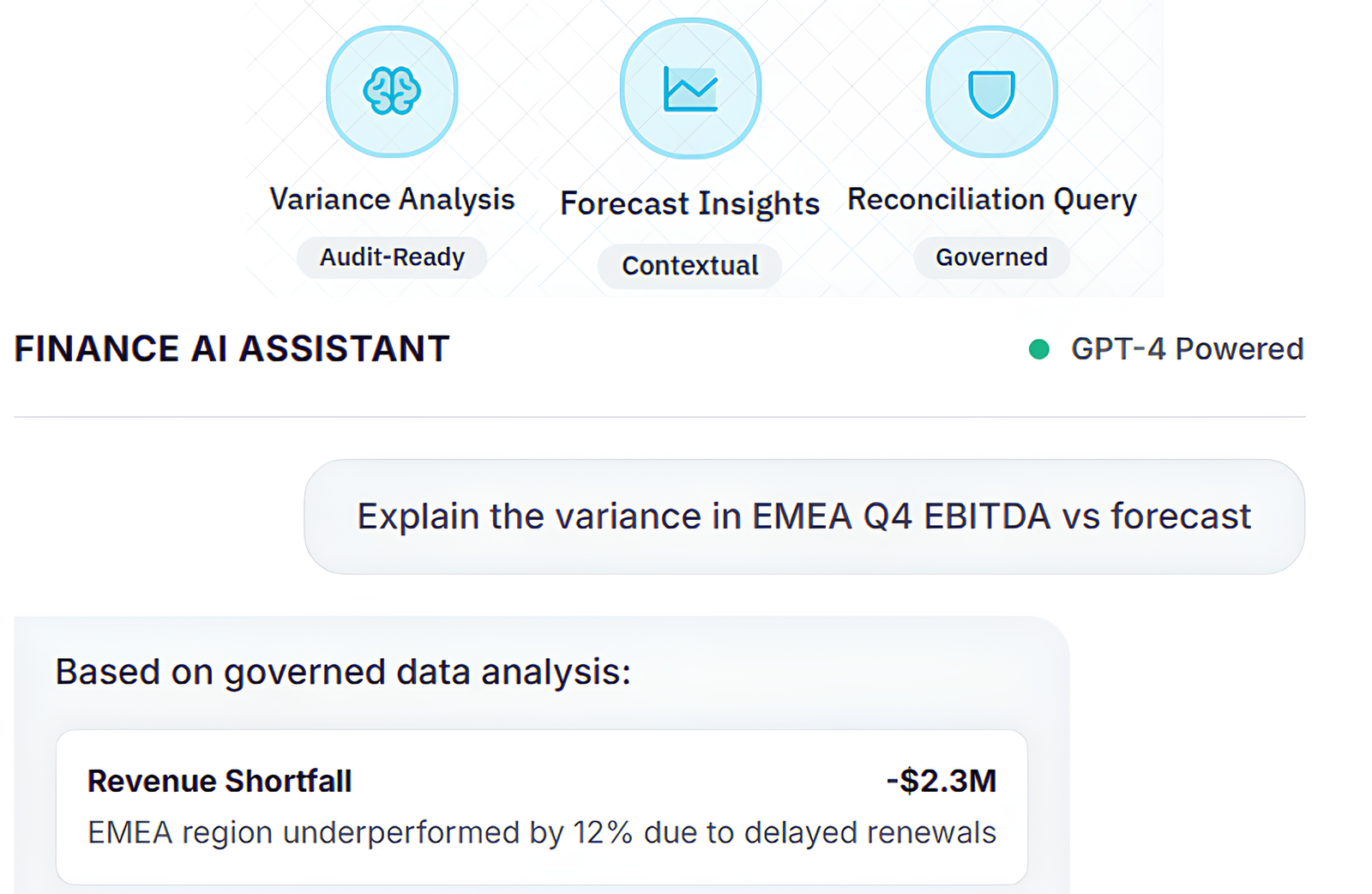1372x894 pixels.
Task: Click the green status dot indicator
Action: (x=1039, y=349)
